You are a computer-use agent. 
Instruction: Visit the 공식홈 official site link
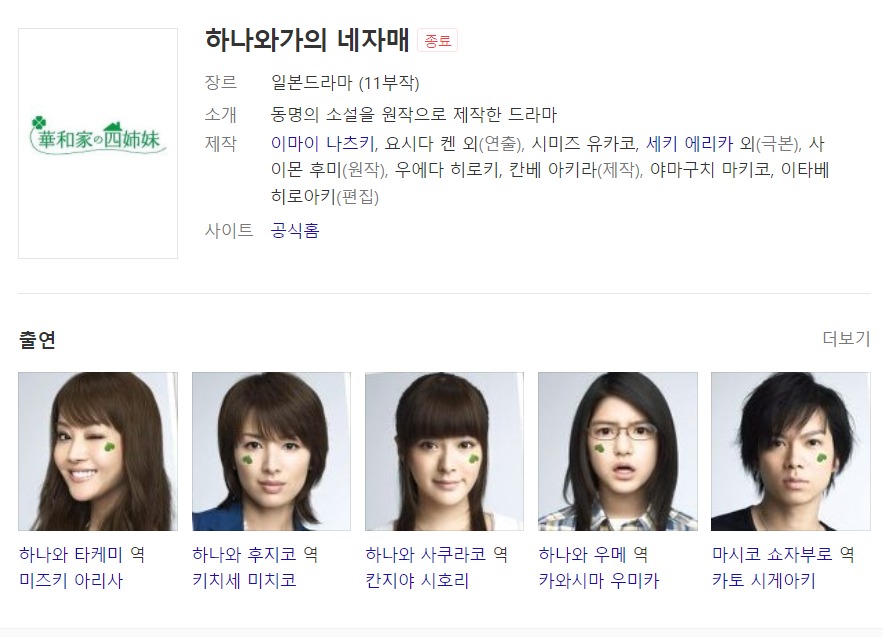[295, 230]
